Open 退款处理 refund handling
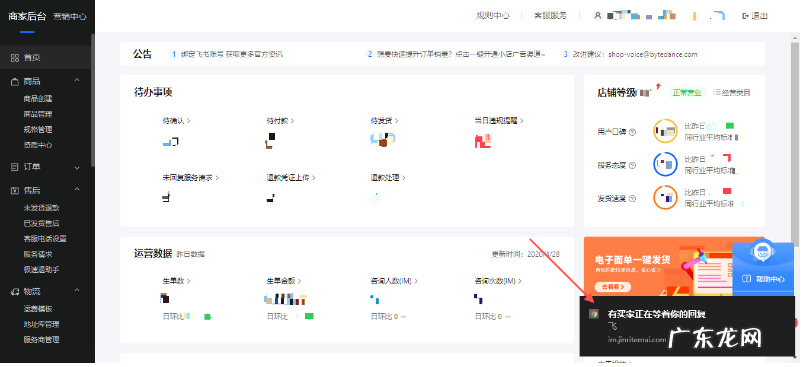Image resolution: width=801 pixels, height=367 pixels. pos(388,178)
